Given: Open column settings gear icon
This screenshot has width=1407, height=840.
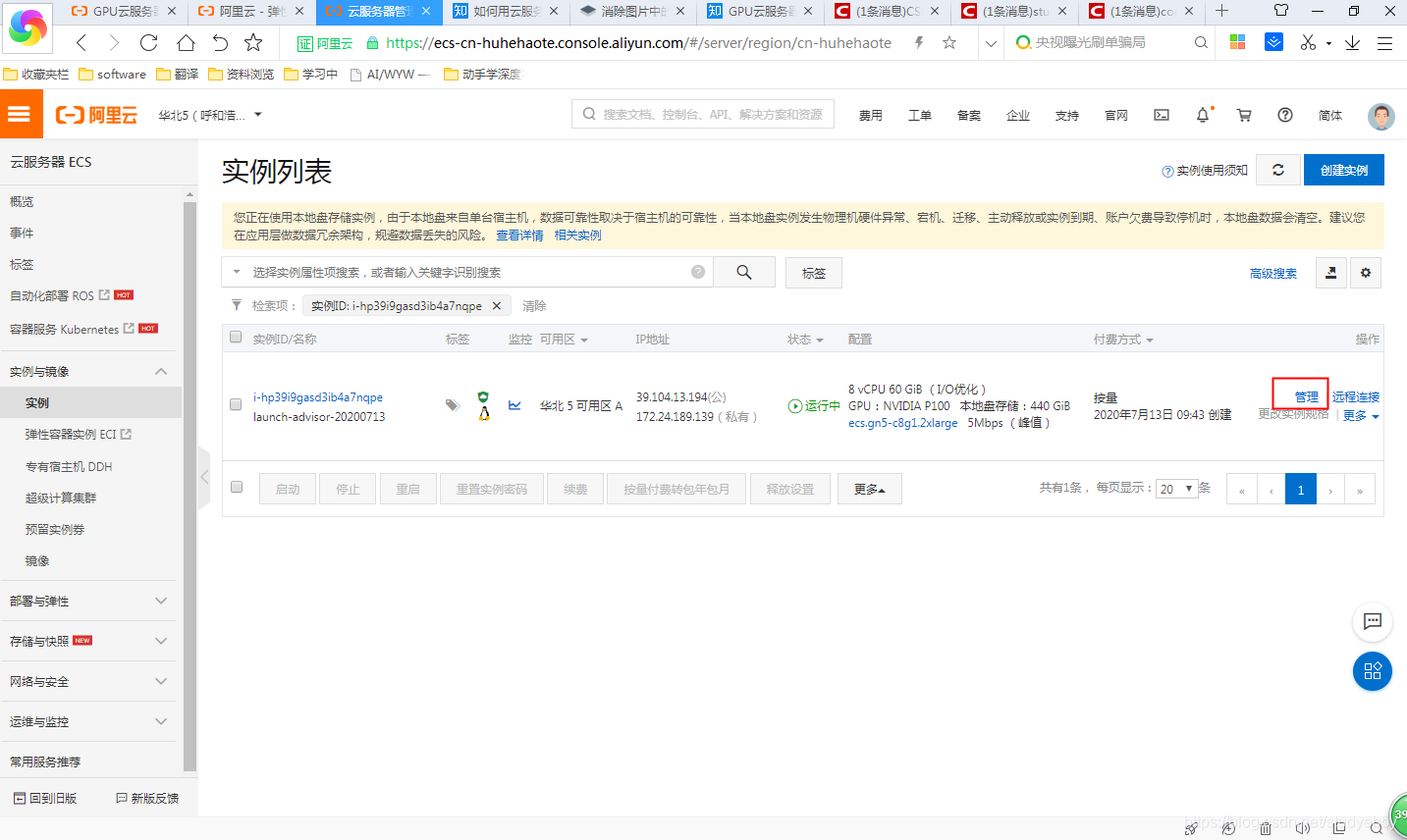Looking at the screenshot, I should pos(1366,273).
